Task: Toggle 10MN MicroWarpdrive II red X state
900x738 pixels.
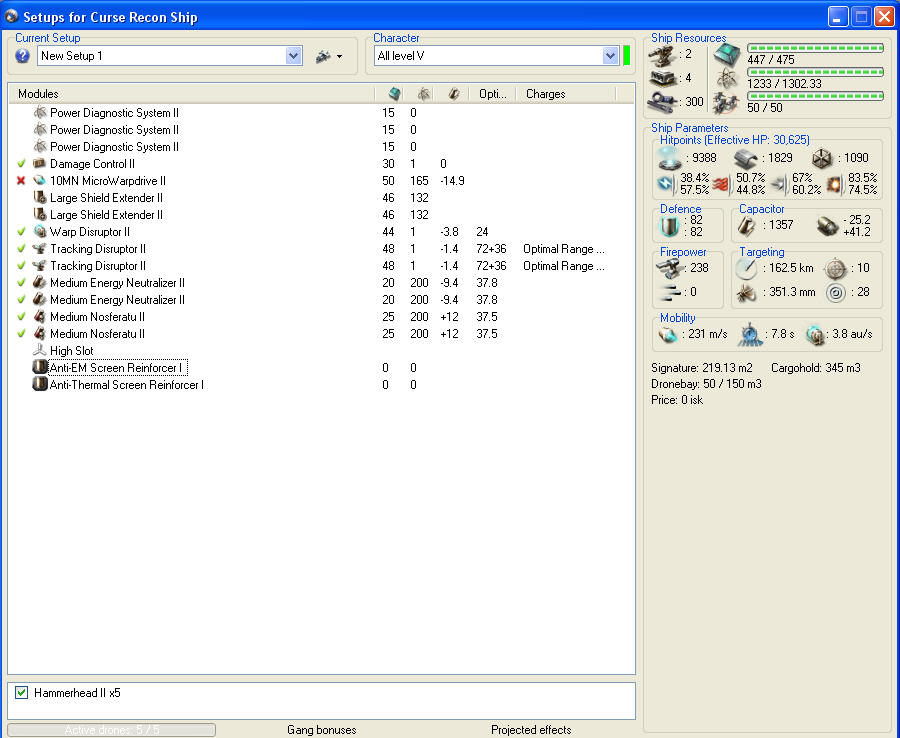Action: (21, 181)
